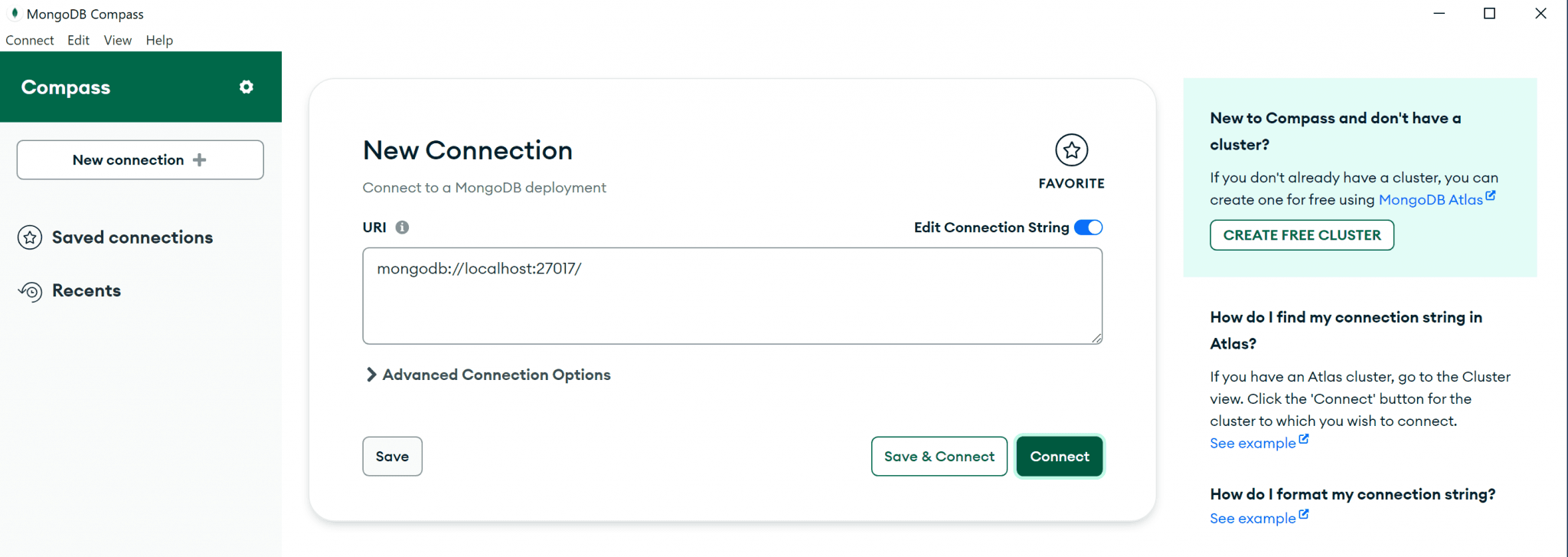This screenshot has height=557, width=1568.
Task: Click the Saved connections star icon
Action: tap(30, 238)
